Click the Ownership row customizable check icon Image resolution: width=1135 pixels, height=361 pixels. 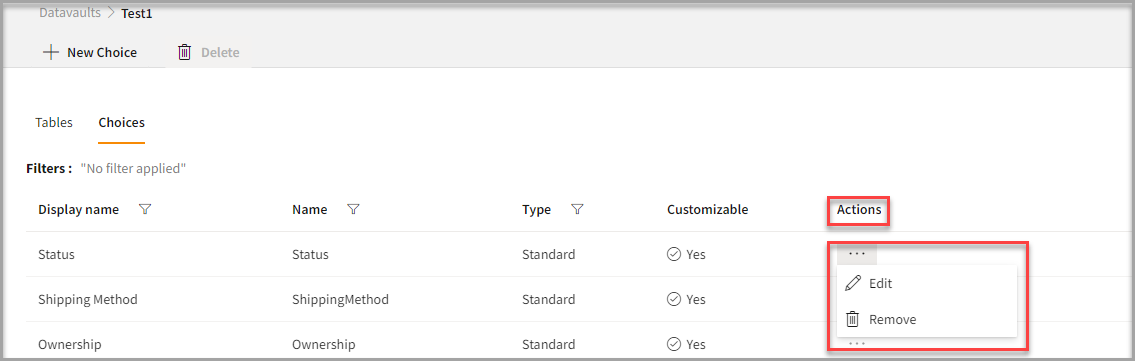pos(674,344)
